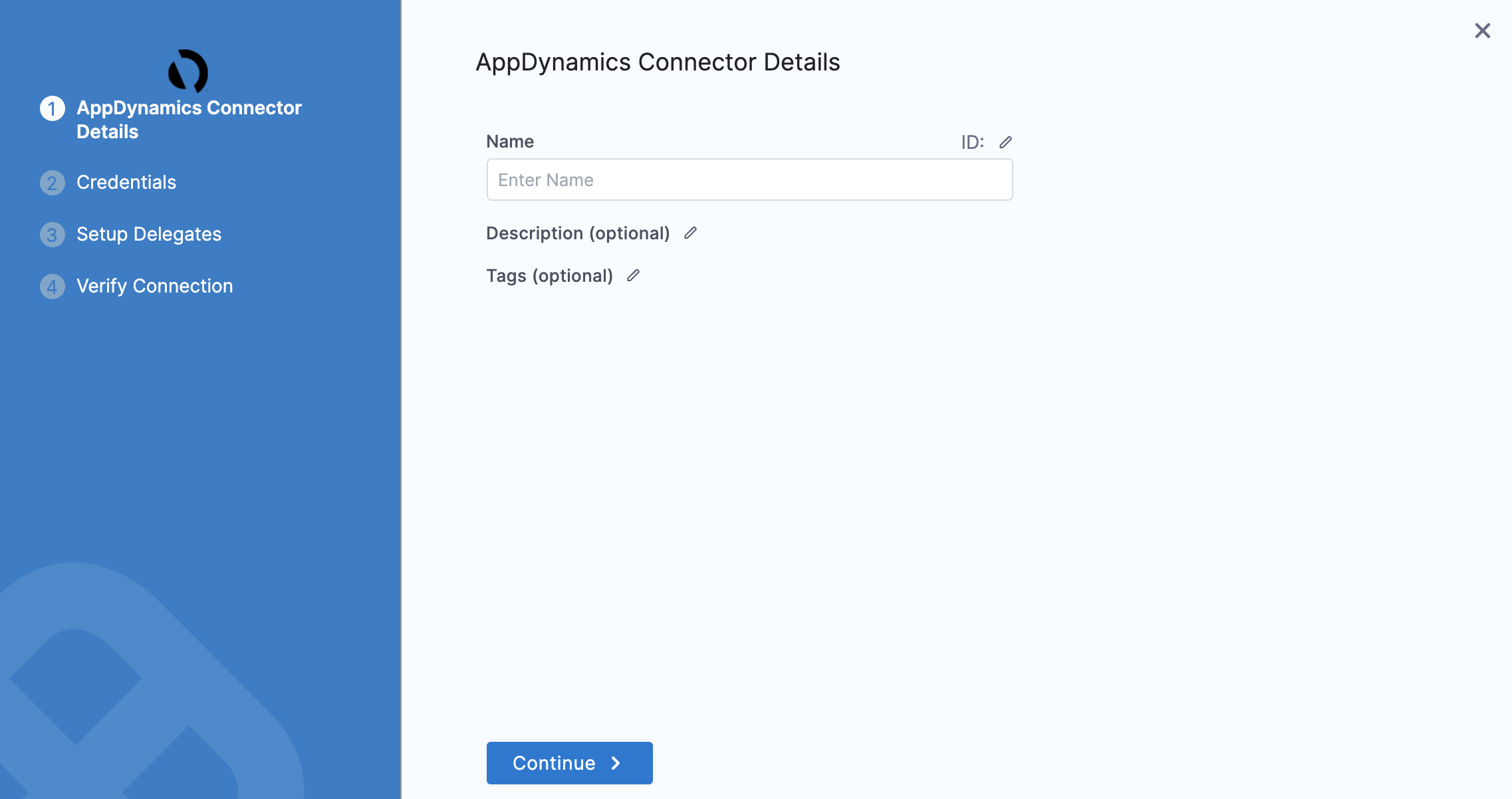Click the AppDynamics logo icon
Viewport: 1512px width, 799px height.
coord(188,71)
